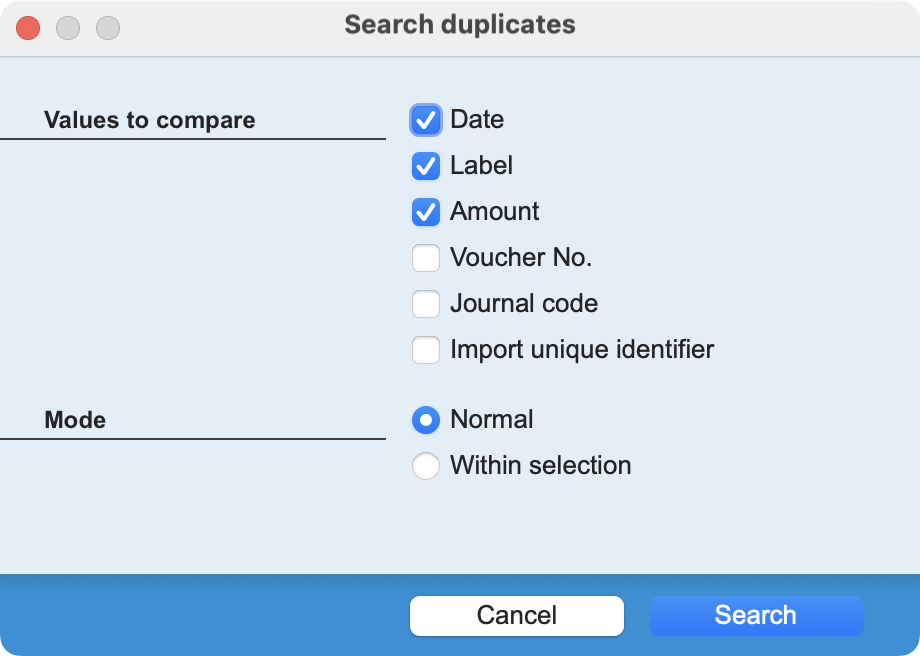920x656 pixels.
Task: Click the 'Journal code' label text
Action: tap(524, 304)
